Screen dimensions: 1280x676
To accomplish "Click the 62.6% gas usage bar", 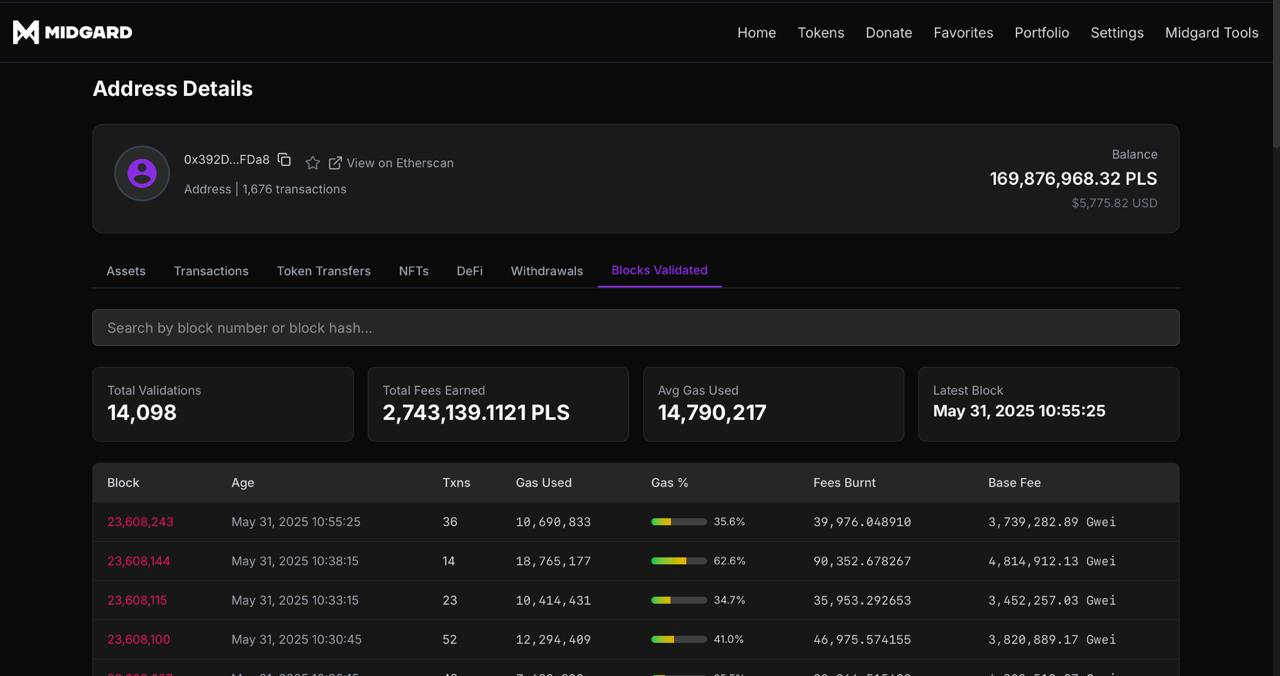I will (x=679, y=561).
